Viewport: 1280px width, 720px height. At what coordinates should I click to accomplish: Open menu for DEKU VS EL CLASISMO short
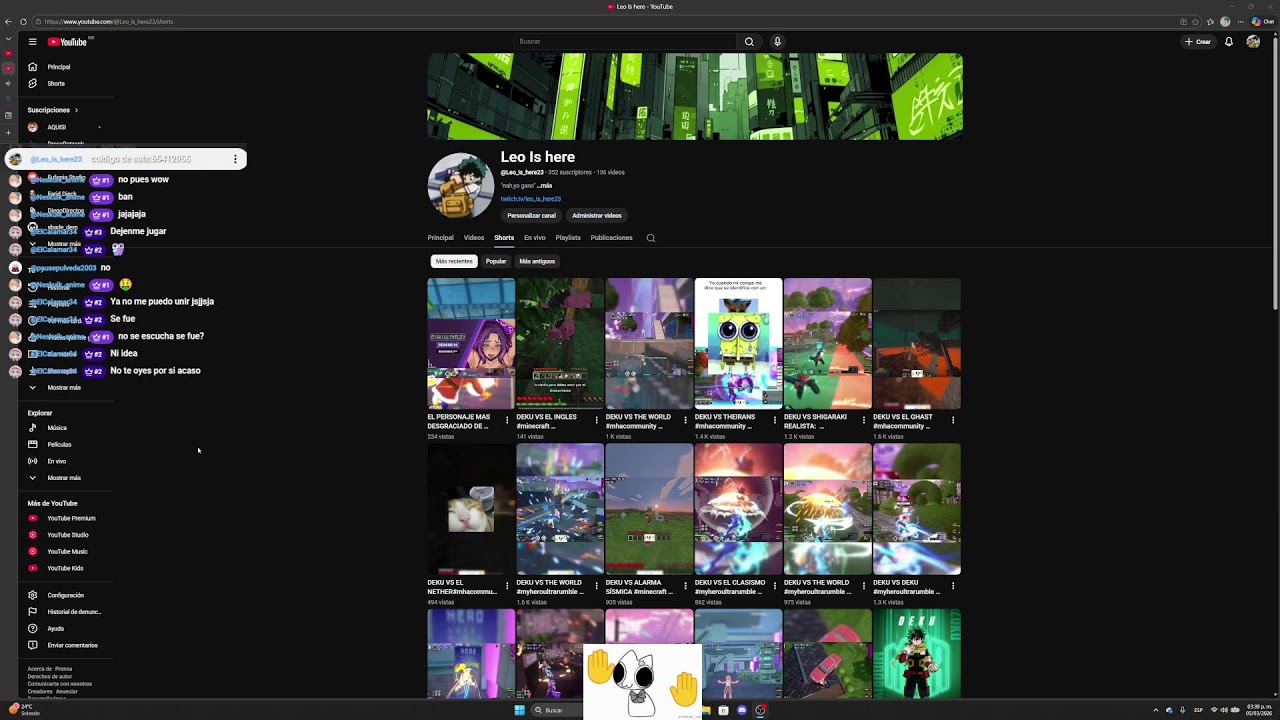(x=775, y=586)
